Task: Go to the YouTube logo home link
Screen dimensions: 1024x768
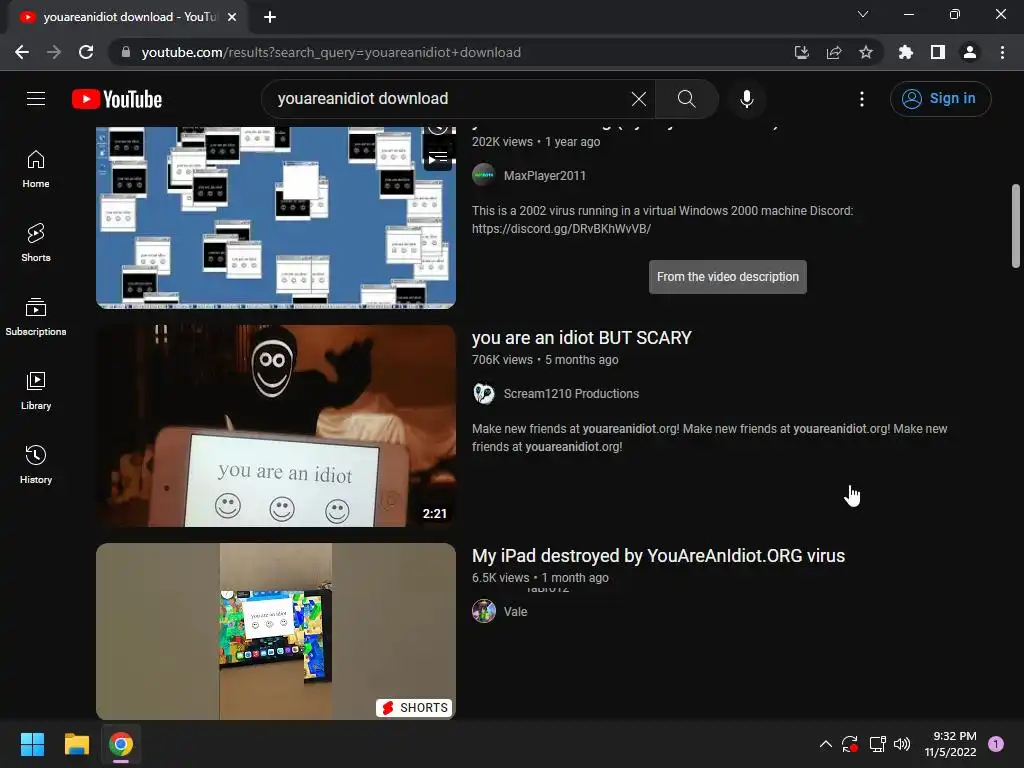Action: click(117, 99)
